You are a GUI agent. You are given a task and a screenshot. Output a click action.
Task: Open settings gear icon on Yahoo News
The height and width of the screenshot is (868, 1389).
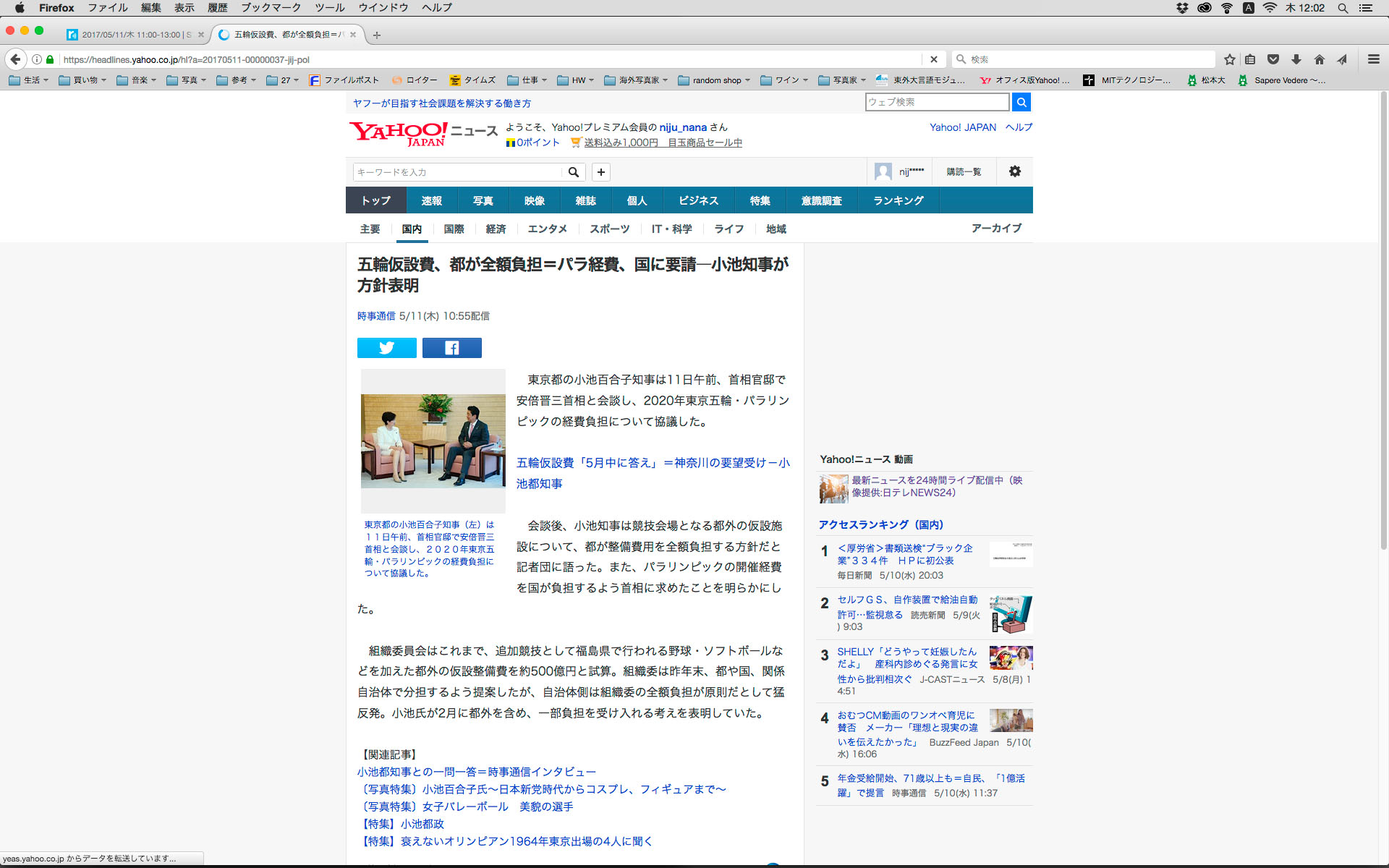click(x=1014, y=171)
